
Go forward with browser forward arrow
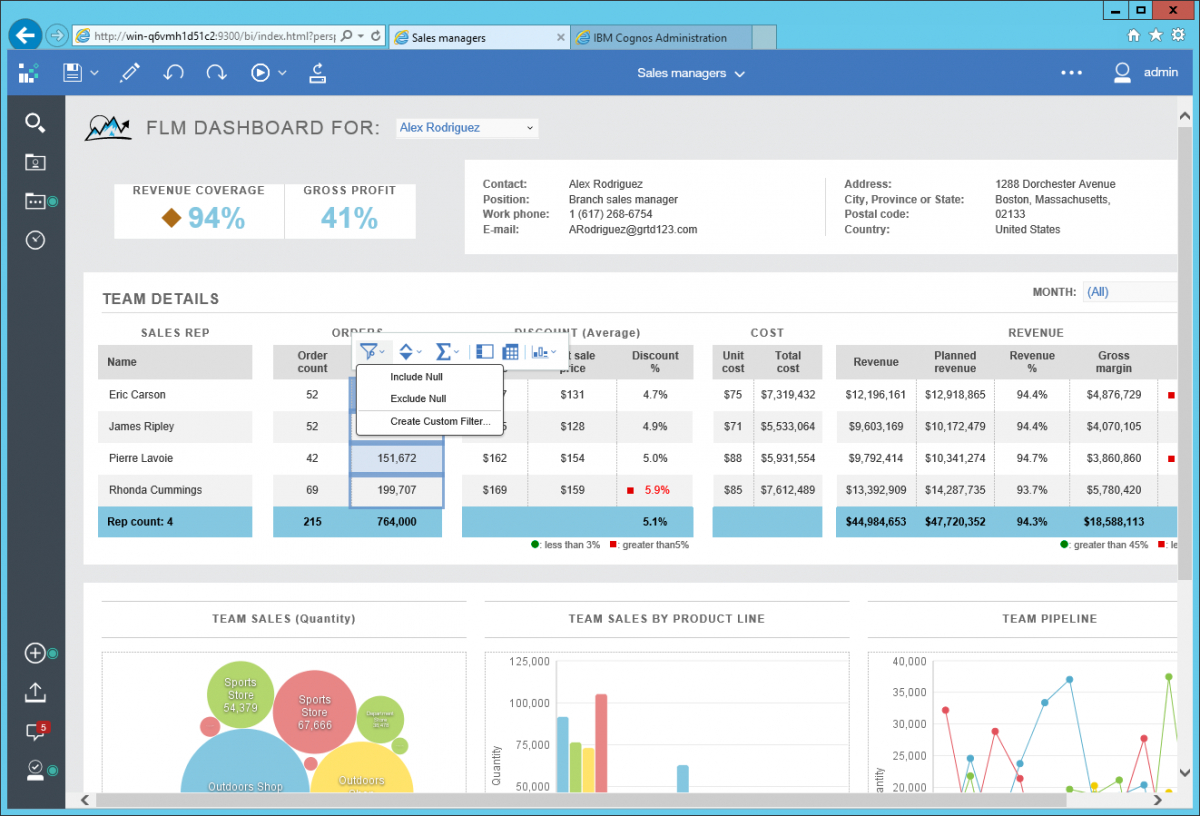[56, 35]
